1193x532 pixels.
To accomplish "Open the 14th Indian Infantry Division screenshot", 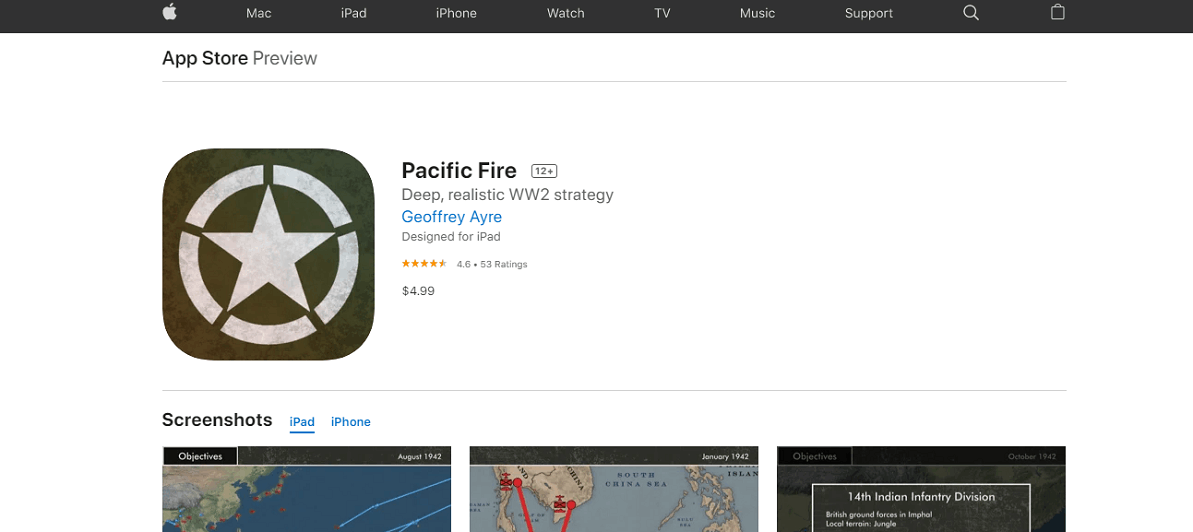I will click(921, 489).
